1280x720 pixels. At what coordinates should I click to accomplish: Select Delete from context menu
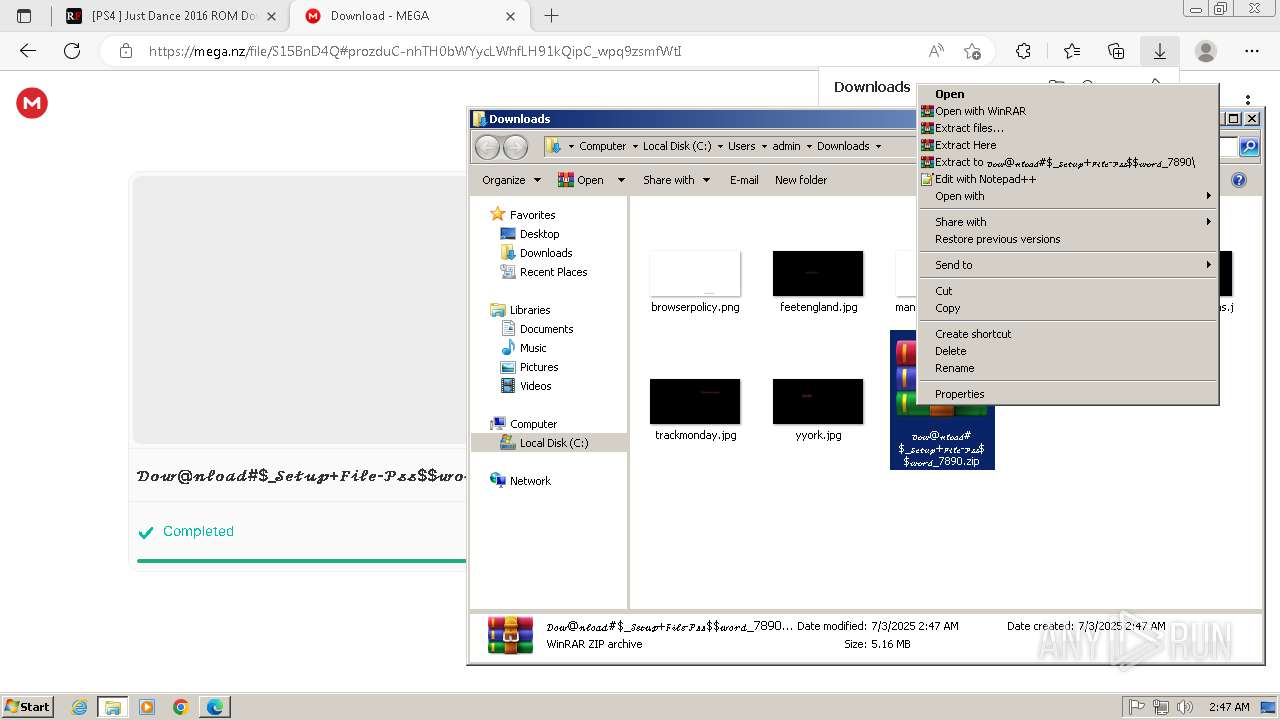(x=1068, y=351)
